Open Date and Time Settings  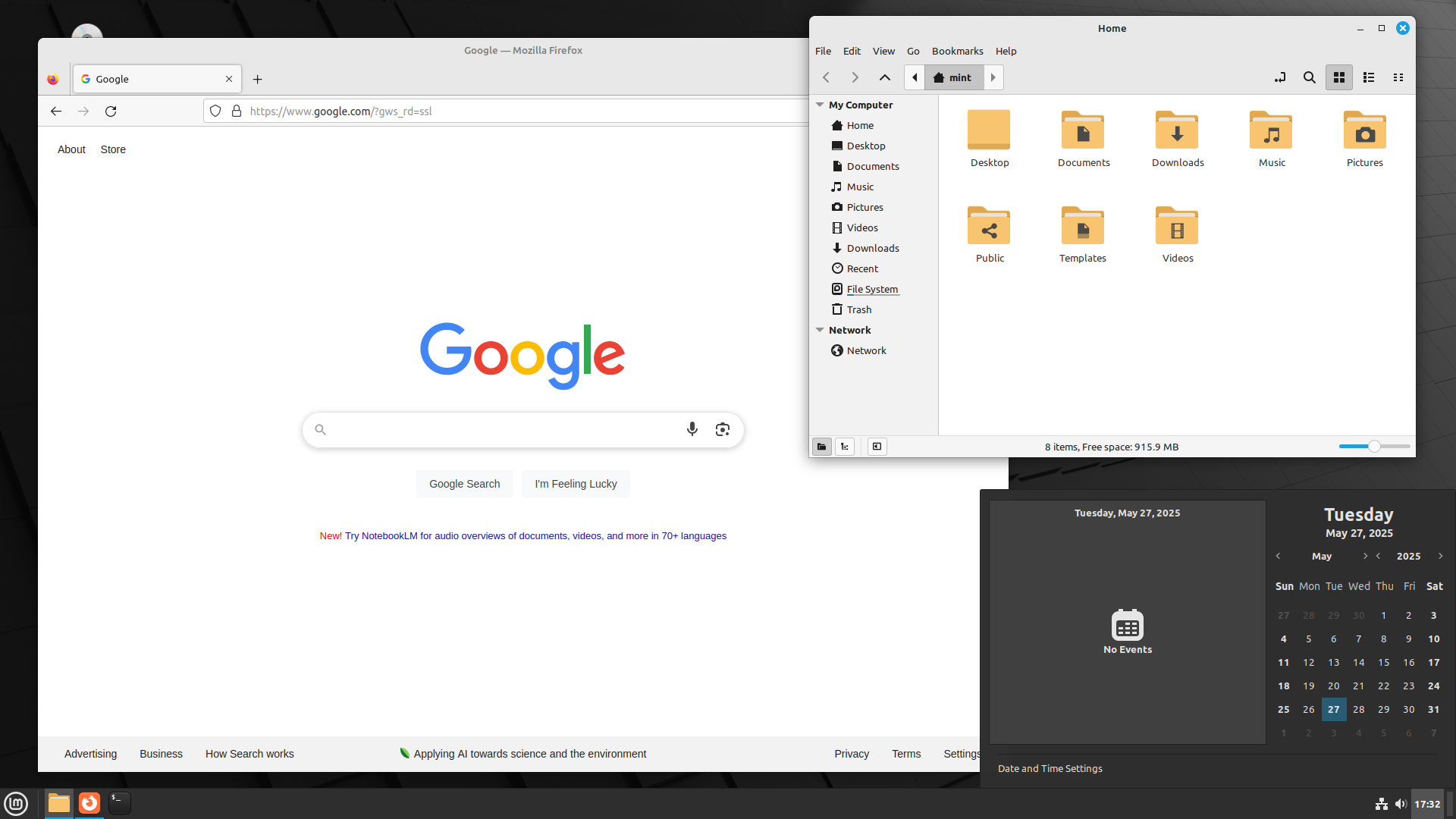1050,768
